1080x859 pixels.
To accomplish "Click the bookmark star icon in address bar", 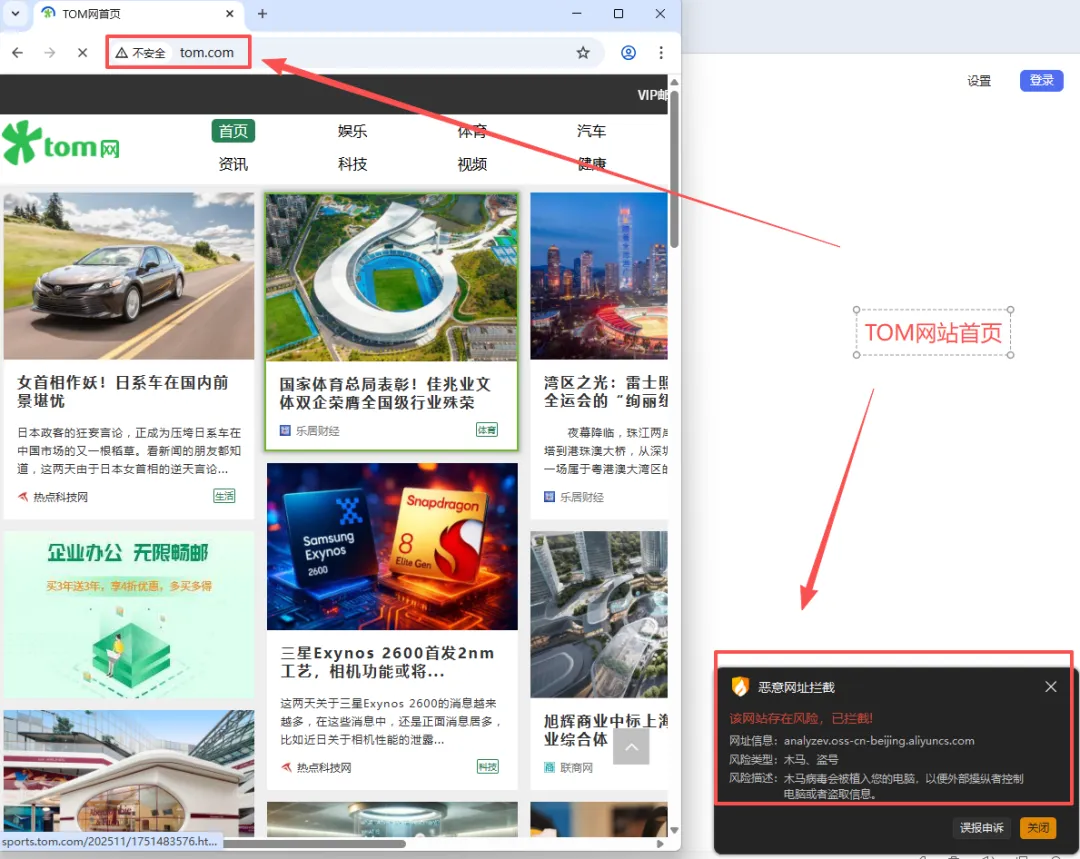I will click(583, 53).
